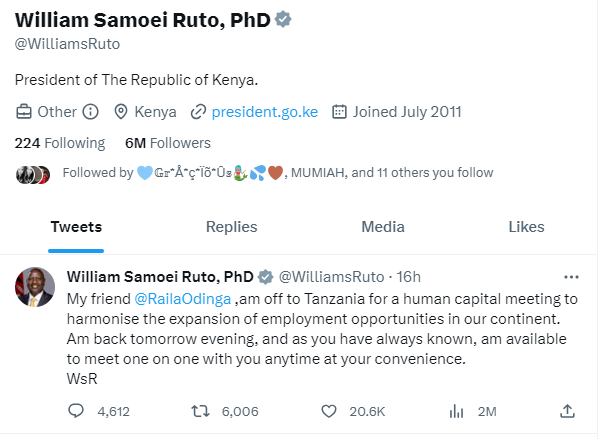View tweet analytics bar chart icon
The width and height of the screenshot is (612, 439).
point(457,411)
